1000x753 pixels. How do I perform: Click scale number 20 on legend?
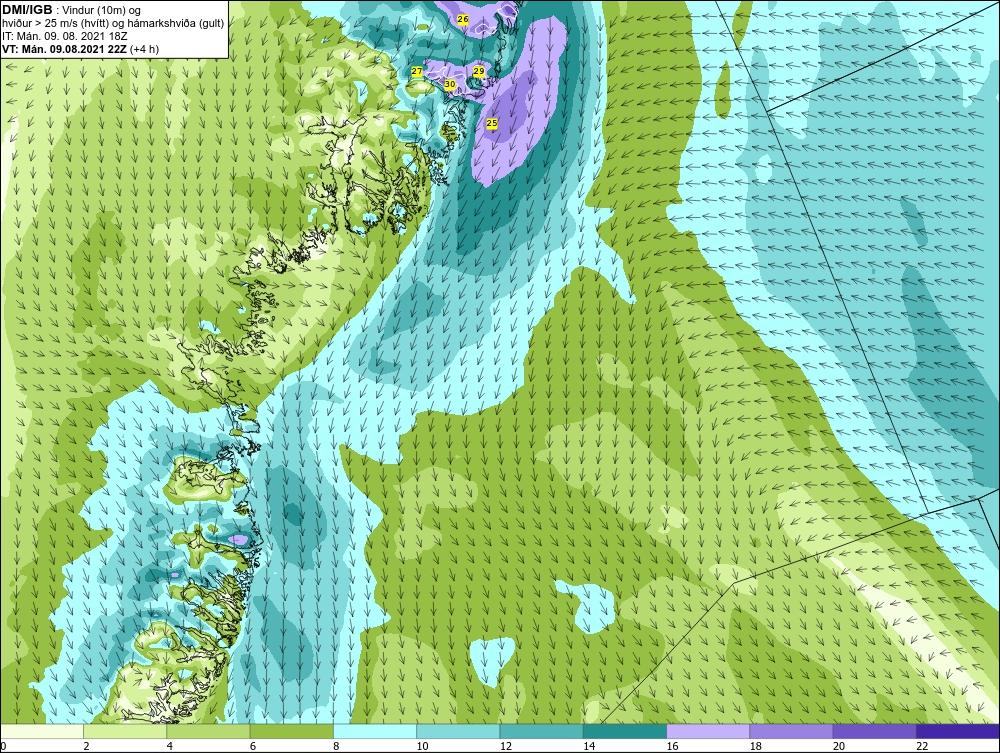coord(839,747)
